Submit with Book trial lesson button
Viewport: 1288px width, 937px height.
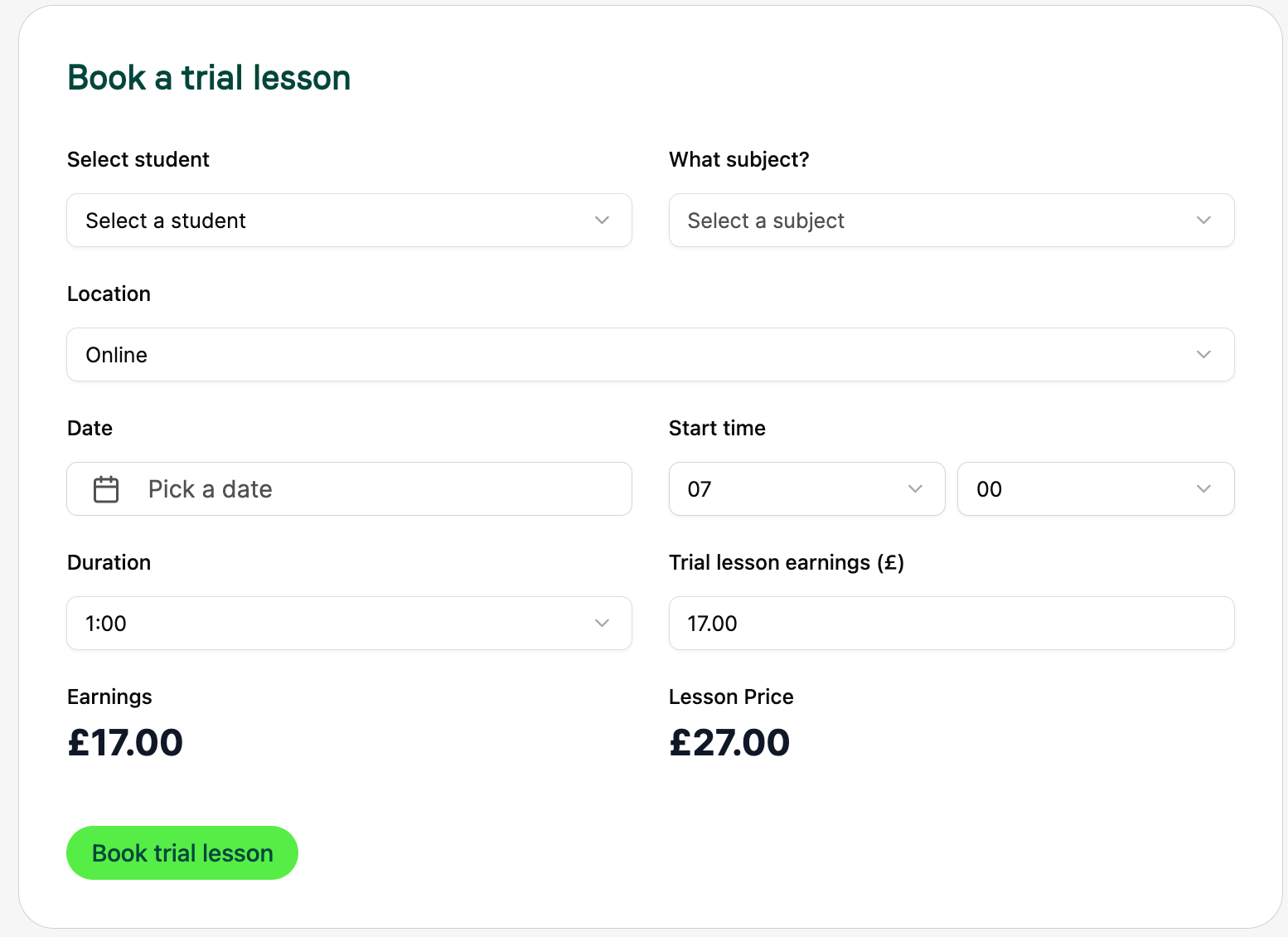(182, 852)
